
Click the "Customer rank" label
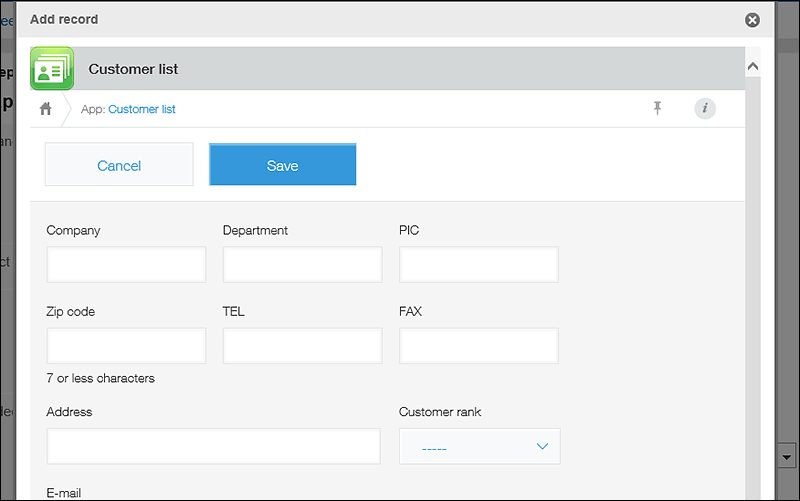click(x=440, y=412)
